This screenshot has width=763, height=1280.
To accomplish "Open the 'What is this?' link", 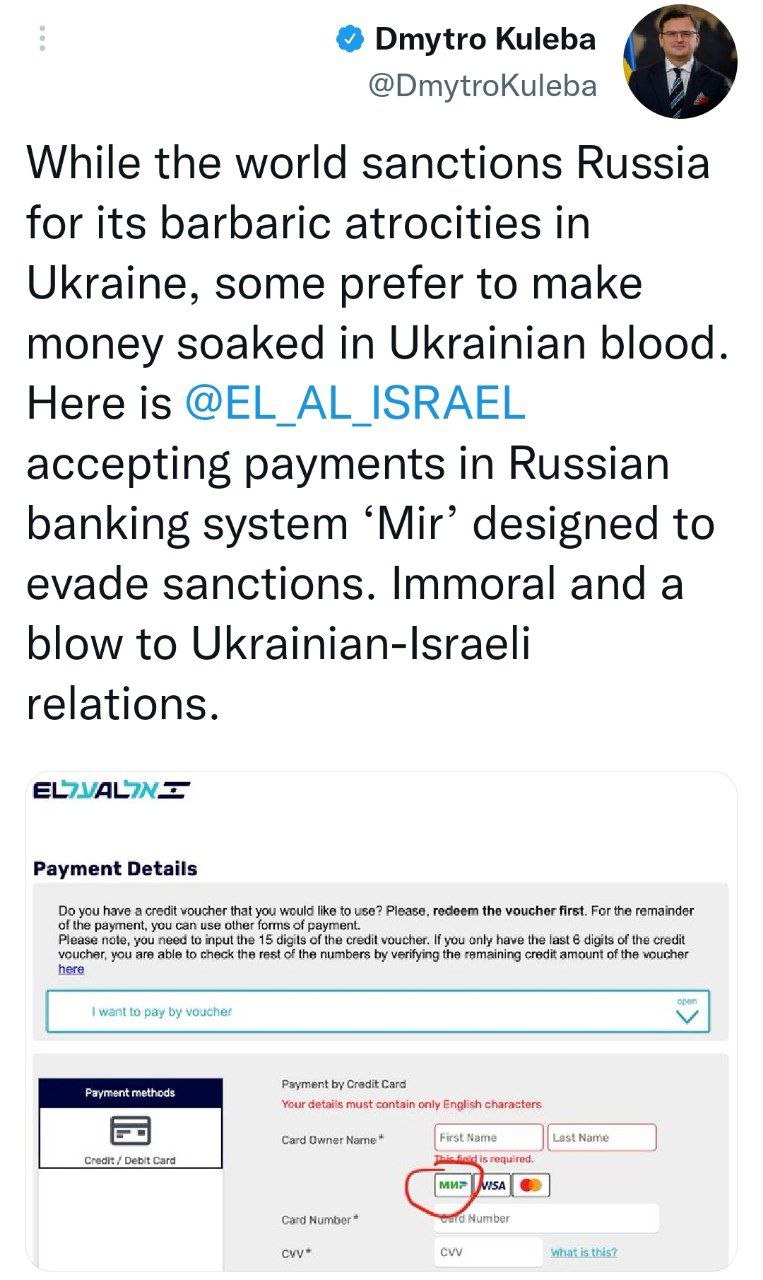I will pos(583,1252).
